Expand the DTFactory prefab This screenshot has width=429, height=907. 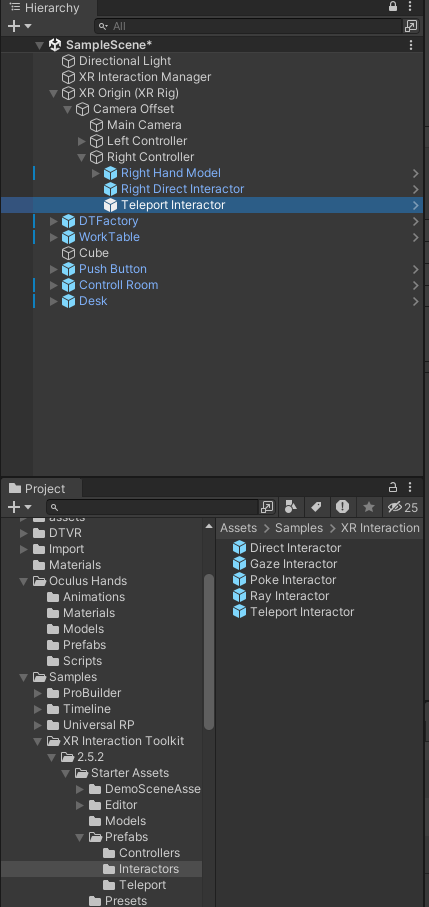pyautogui.click(x=54, y=221)
